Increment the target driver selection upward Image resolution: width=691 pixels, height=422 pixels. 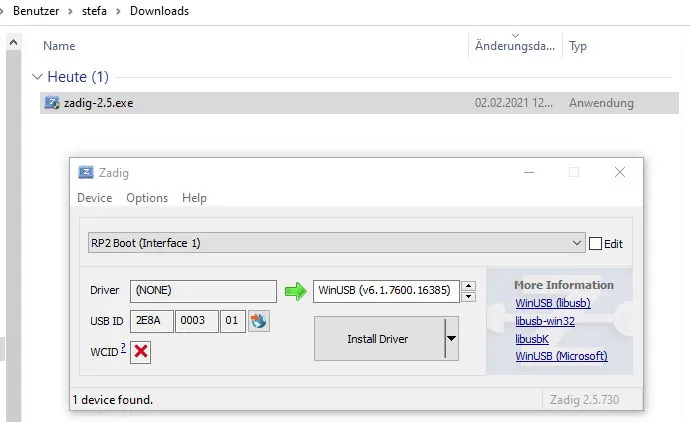[x=470, y=286]
